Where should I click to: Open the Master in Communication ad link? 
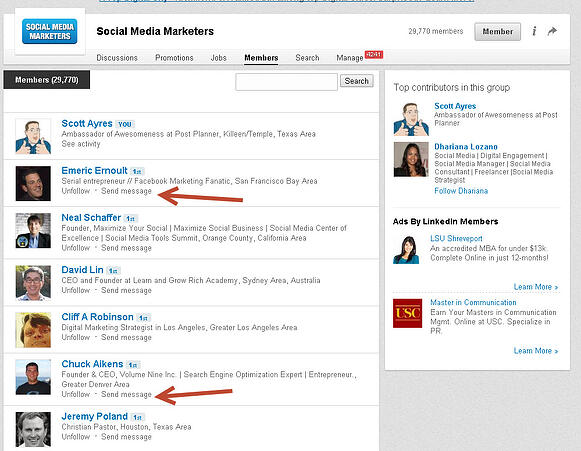click(473, 302)
